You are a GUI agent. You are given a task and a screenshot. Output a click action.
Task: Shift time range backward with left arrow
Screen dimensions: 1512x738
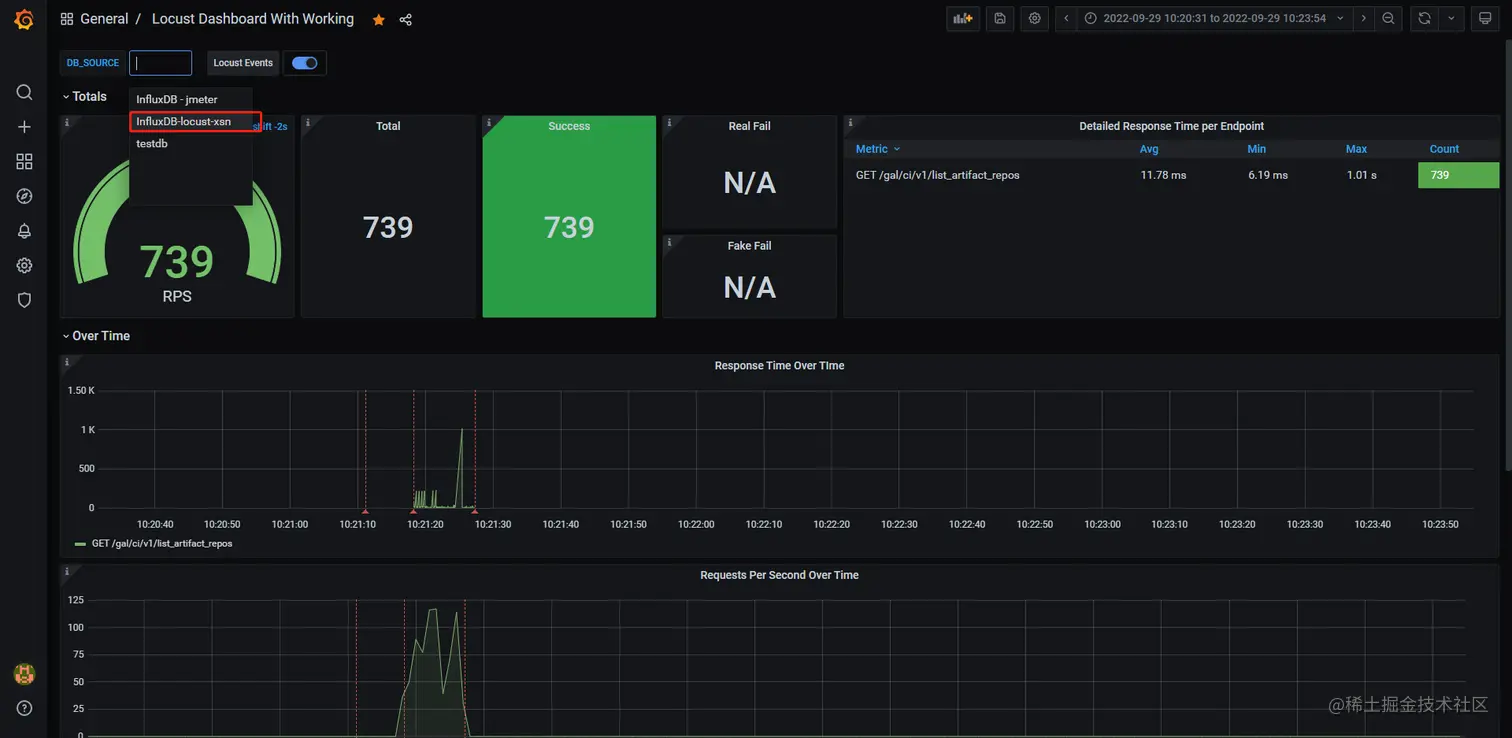click(x=1066, y=18)
